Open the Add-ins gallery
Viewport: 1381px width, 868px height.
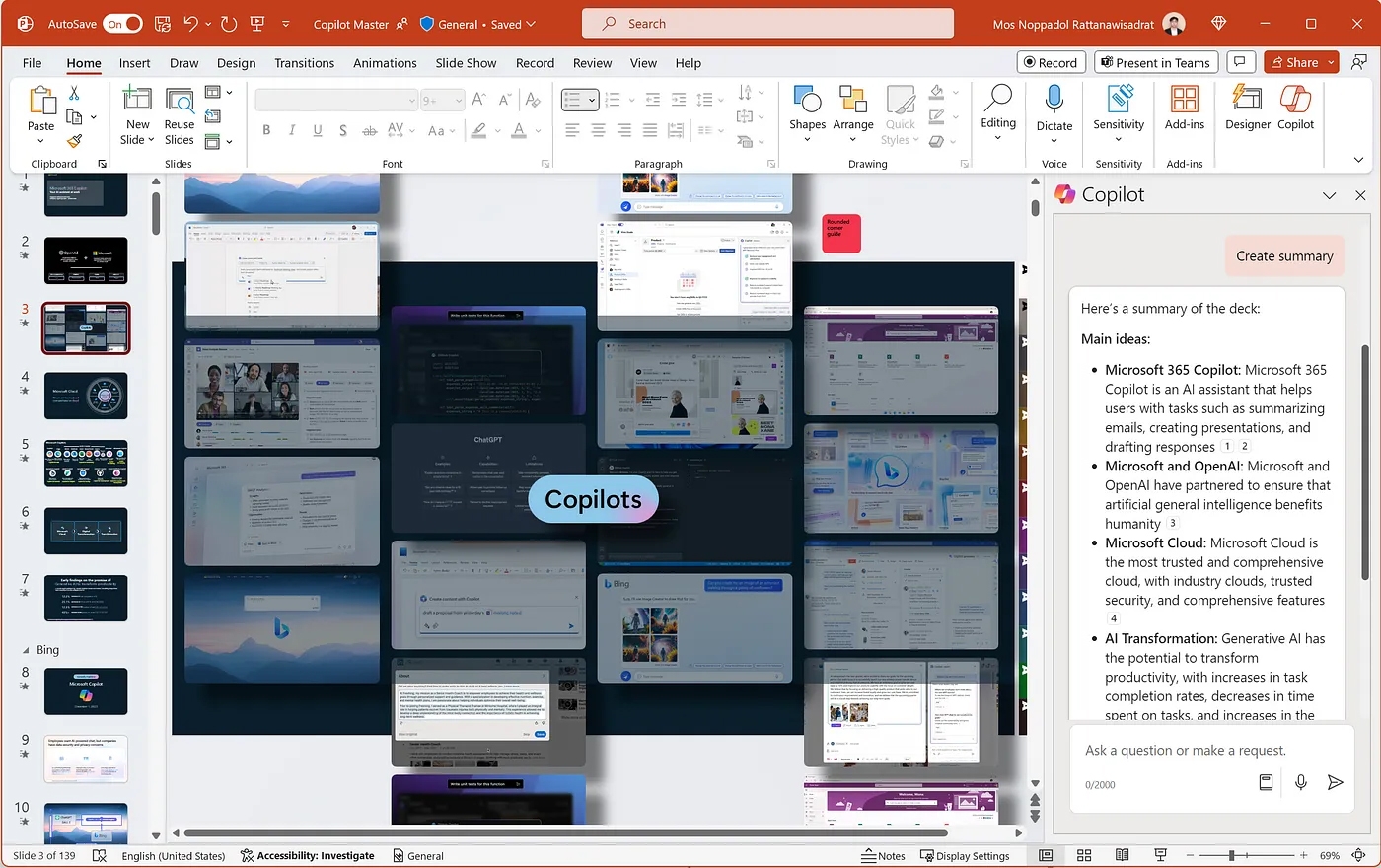(x=1184, y=108)
